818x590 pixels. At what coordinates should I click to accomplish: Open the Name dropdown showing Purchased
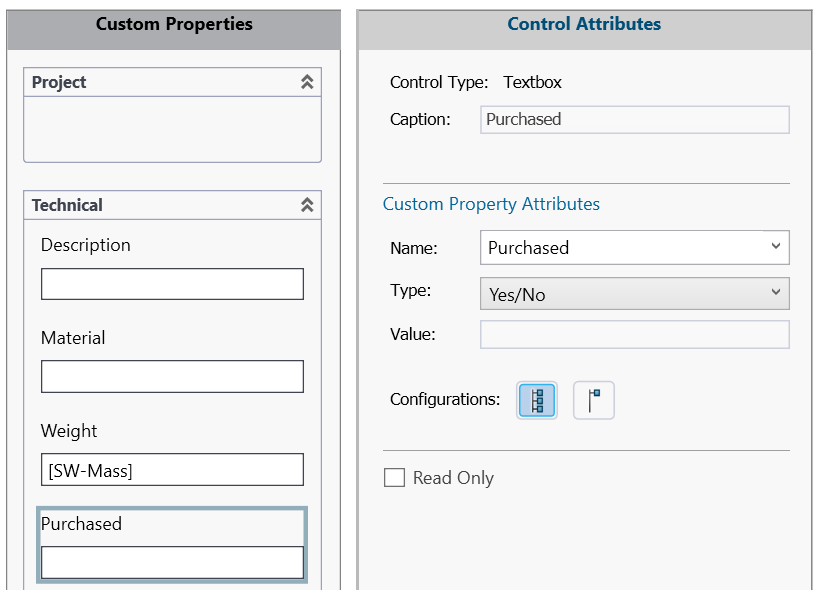pyautogui.click(x=634, y=247)
